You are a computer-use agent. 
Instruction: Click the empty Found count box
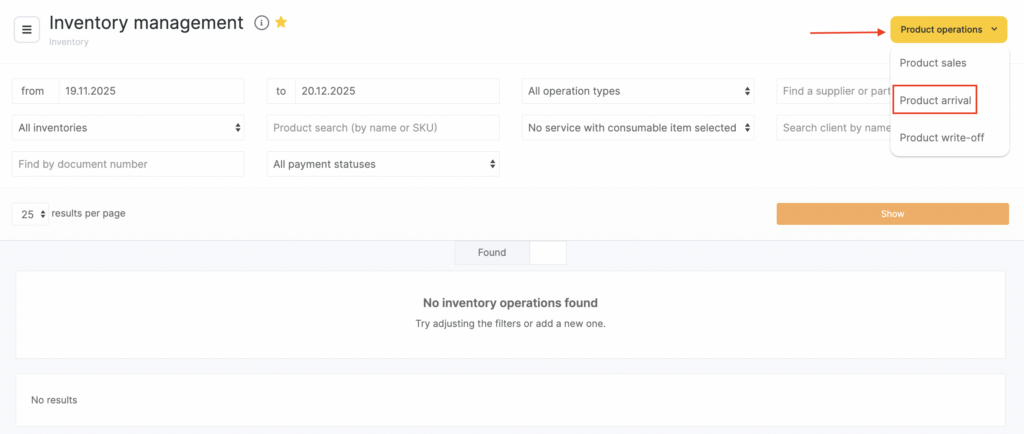click(547, 253)
